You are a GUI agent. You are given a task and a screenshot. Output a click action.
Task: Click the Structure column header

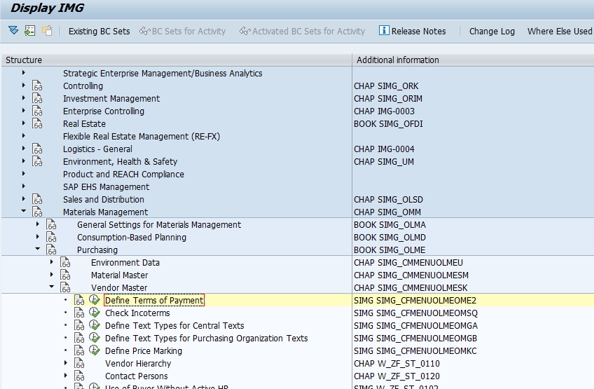pos(177,60)
